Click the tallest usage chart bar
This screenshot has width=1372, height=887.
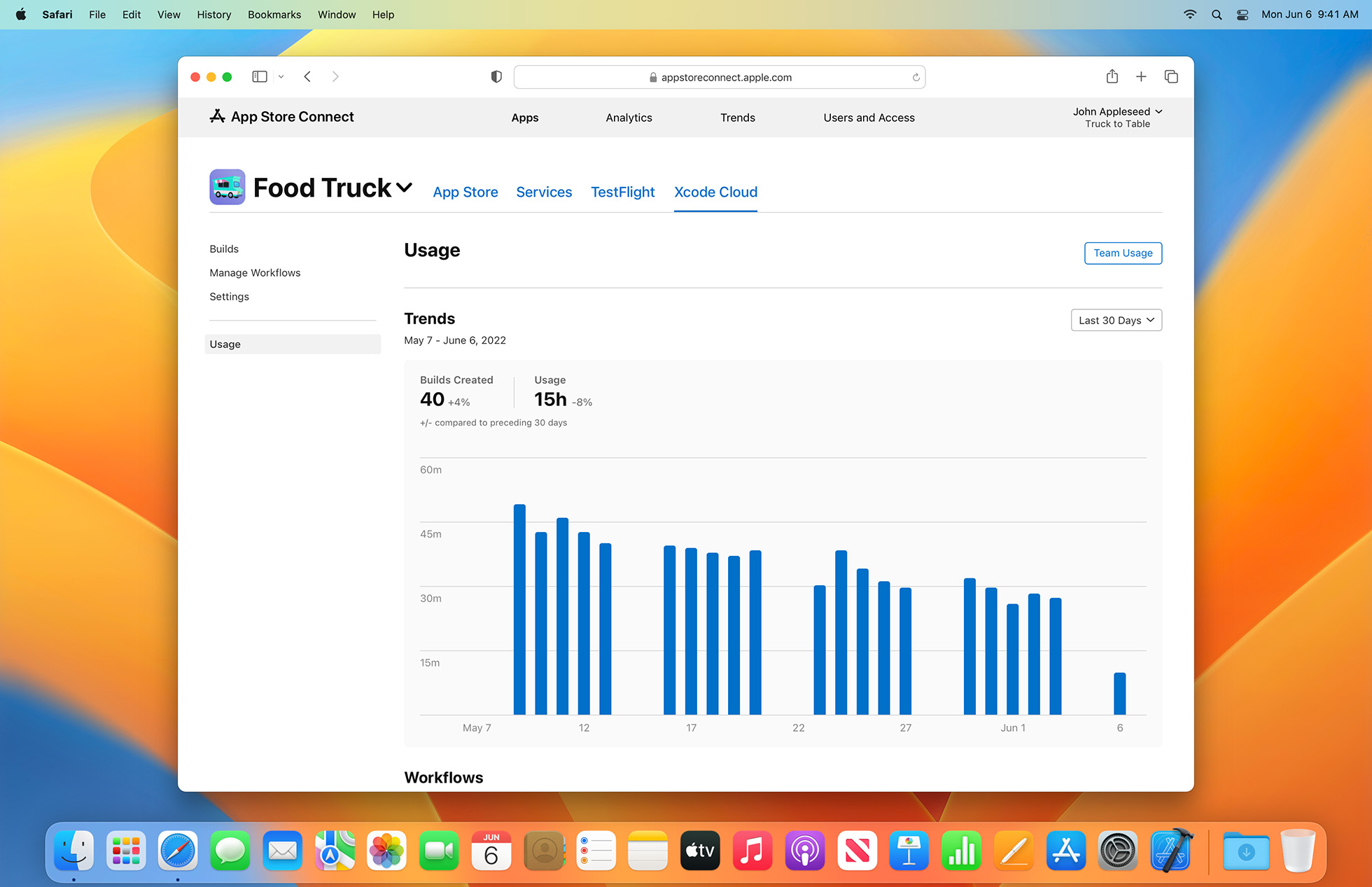coord(519,609)
